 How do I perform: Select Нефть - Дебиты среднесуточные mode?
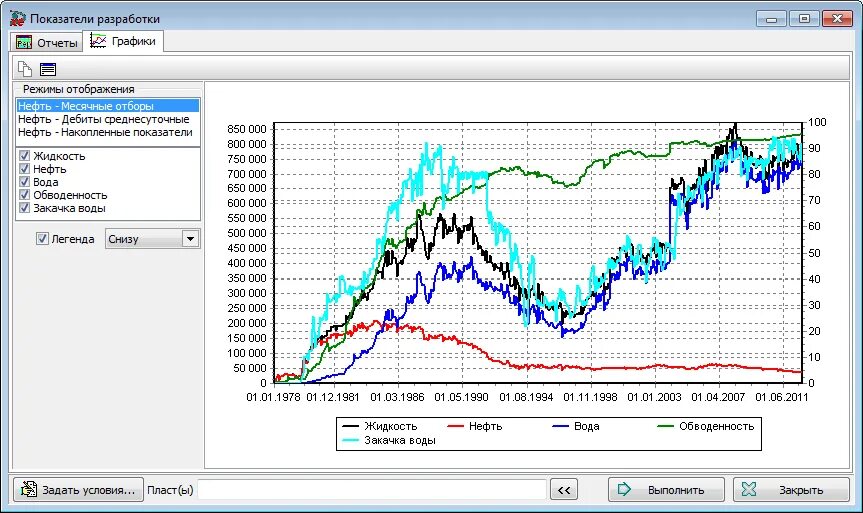(108, 119)
